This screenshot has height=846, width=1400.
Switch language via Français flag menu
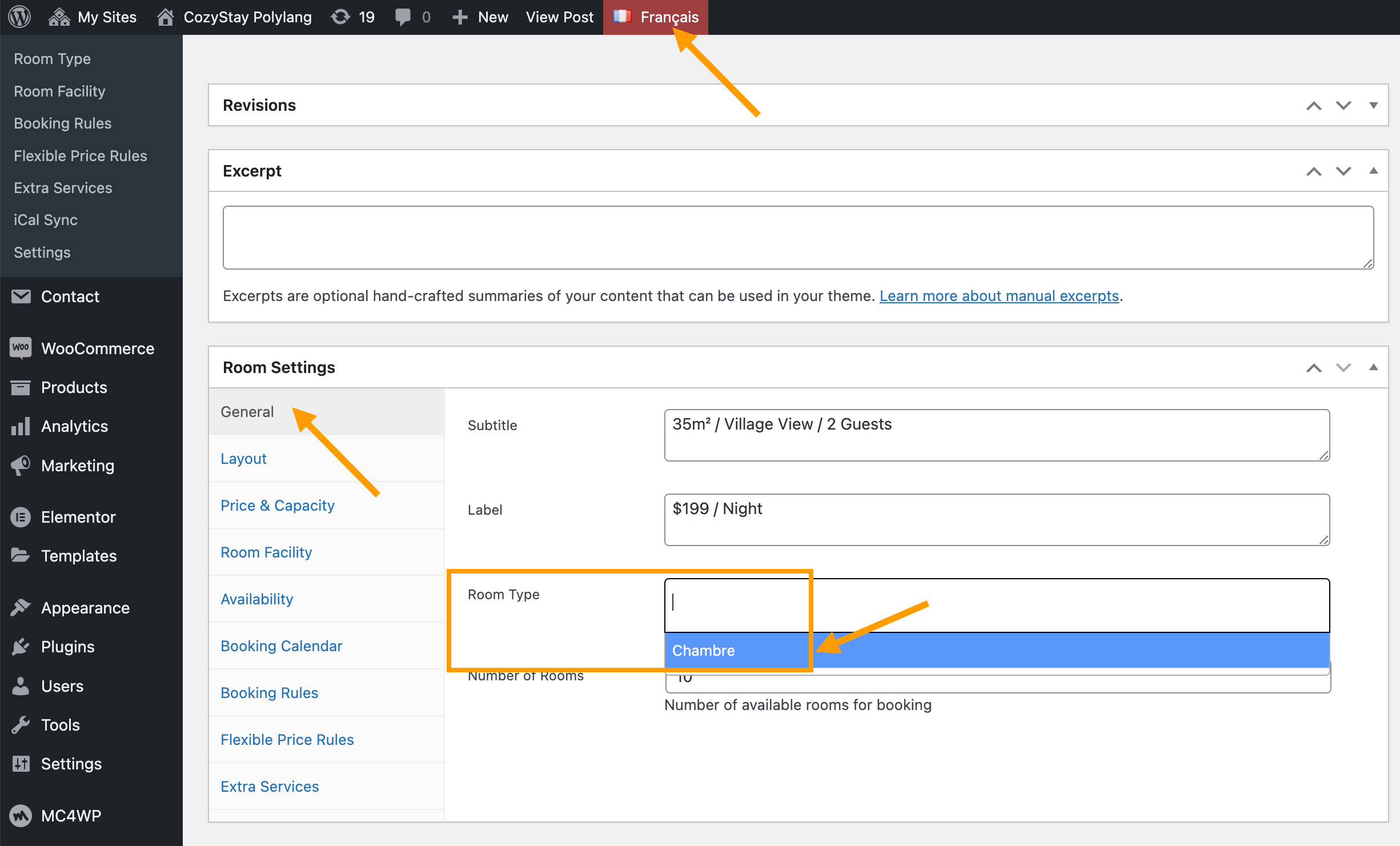pos(656,17)
